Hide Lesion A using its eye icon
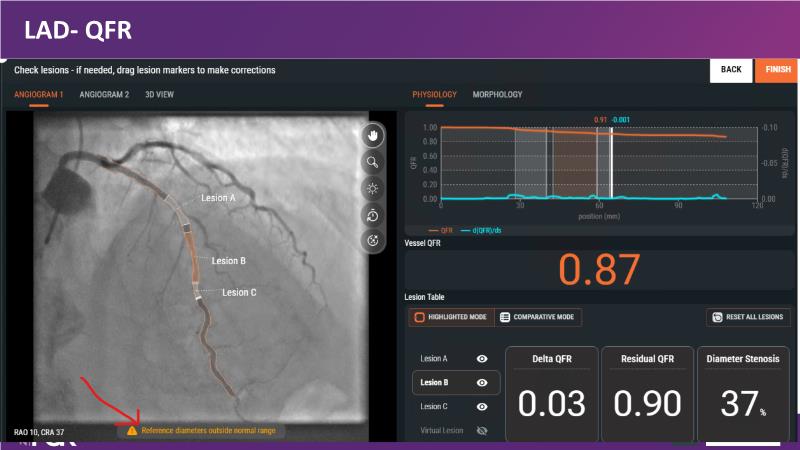 click(x=482, y=358)
